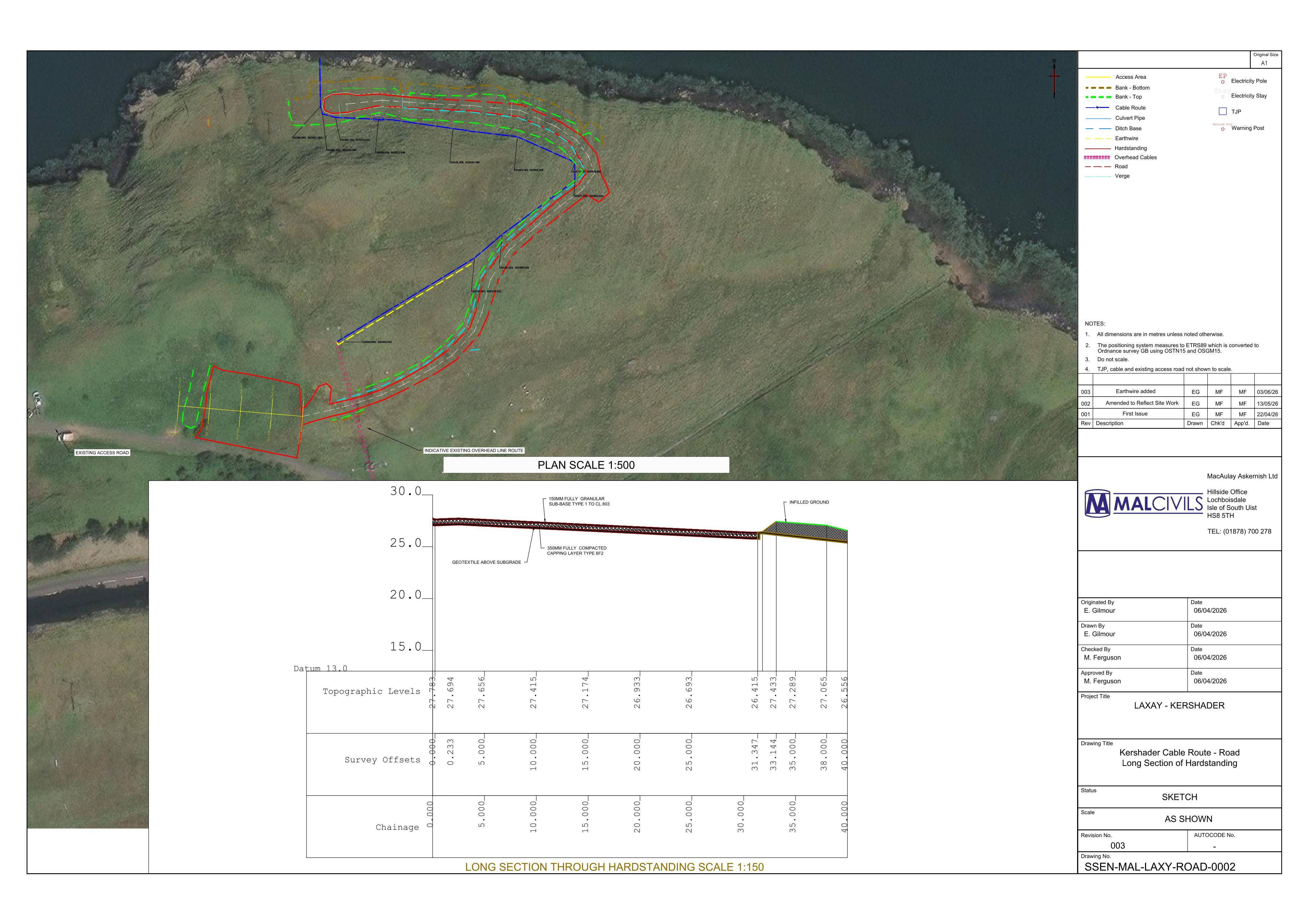Click the PLAN SCALE 1:500 title
Image resolution: width=1308 pixels, height=924 pixels.
[586, 465]
